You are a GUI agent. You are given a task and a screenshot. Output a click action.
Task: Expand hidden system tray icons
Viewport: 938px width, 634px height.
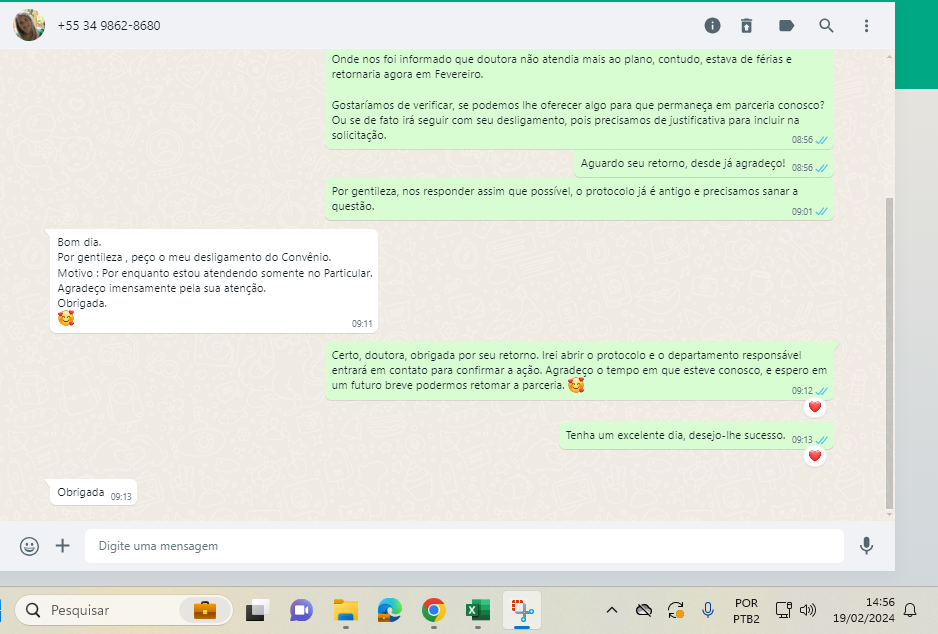(x=611, y=610)
